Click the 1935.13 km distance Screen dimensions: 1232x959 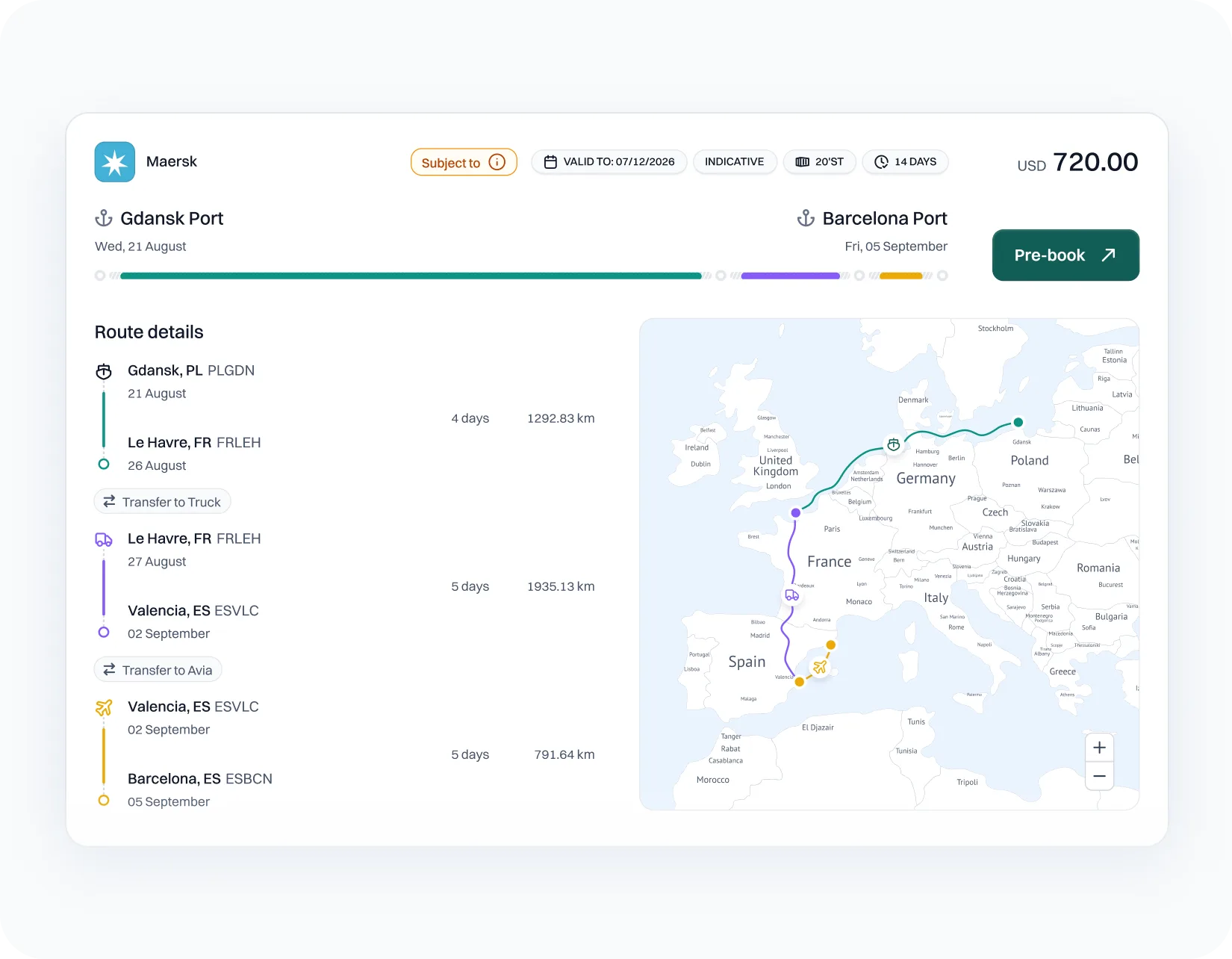pos(561,586)
